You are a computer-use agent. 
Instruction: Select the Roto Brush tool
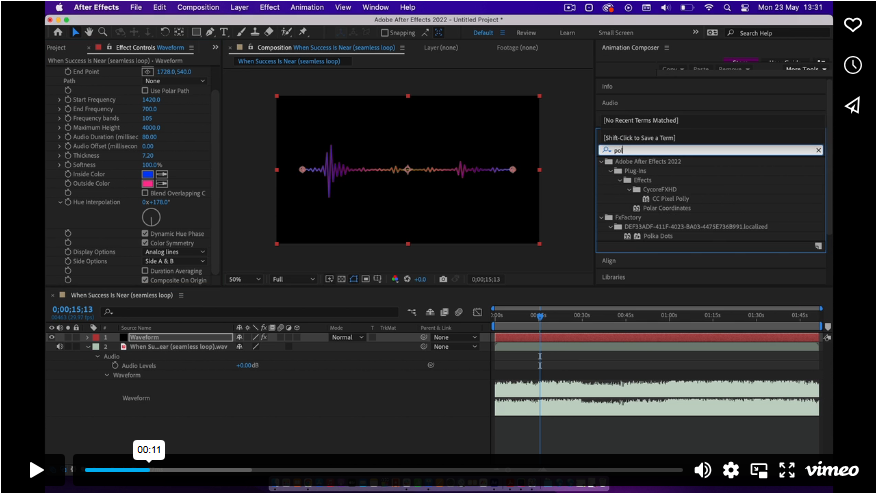click(x=286, y=32)
